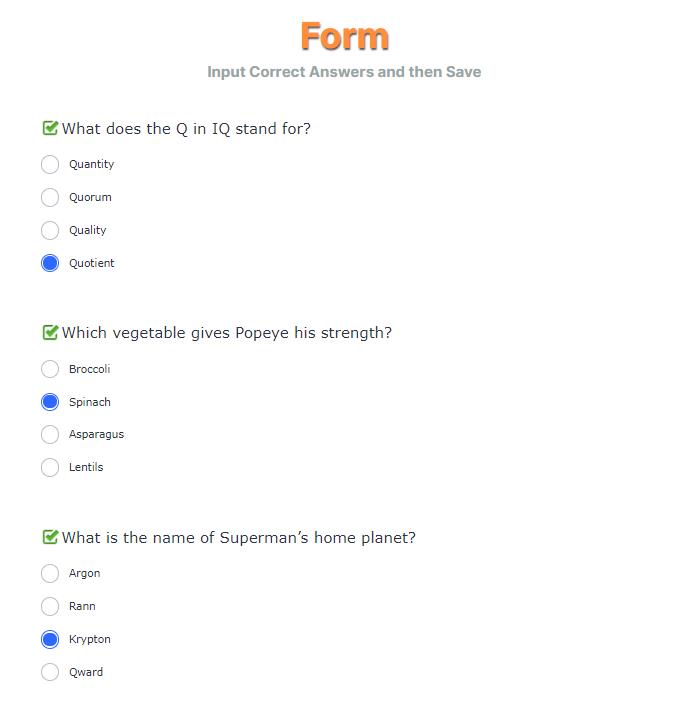The height and width of the screenshot is (704, 692).
Task: Pick the Quality radio button
Action: click(50, 230)
